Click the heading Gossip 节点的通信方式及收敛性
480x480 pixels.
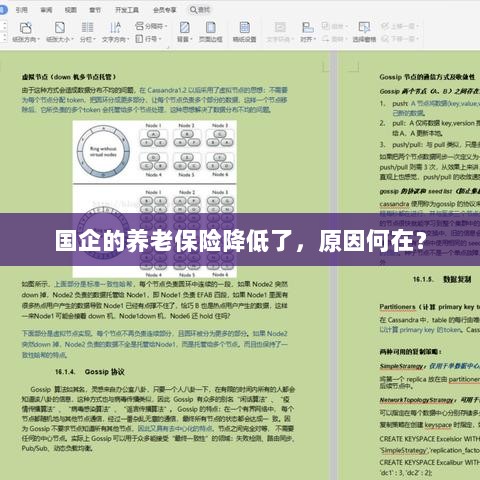click(x=427, y=77)
